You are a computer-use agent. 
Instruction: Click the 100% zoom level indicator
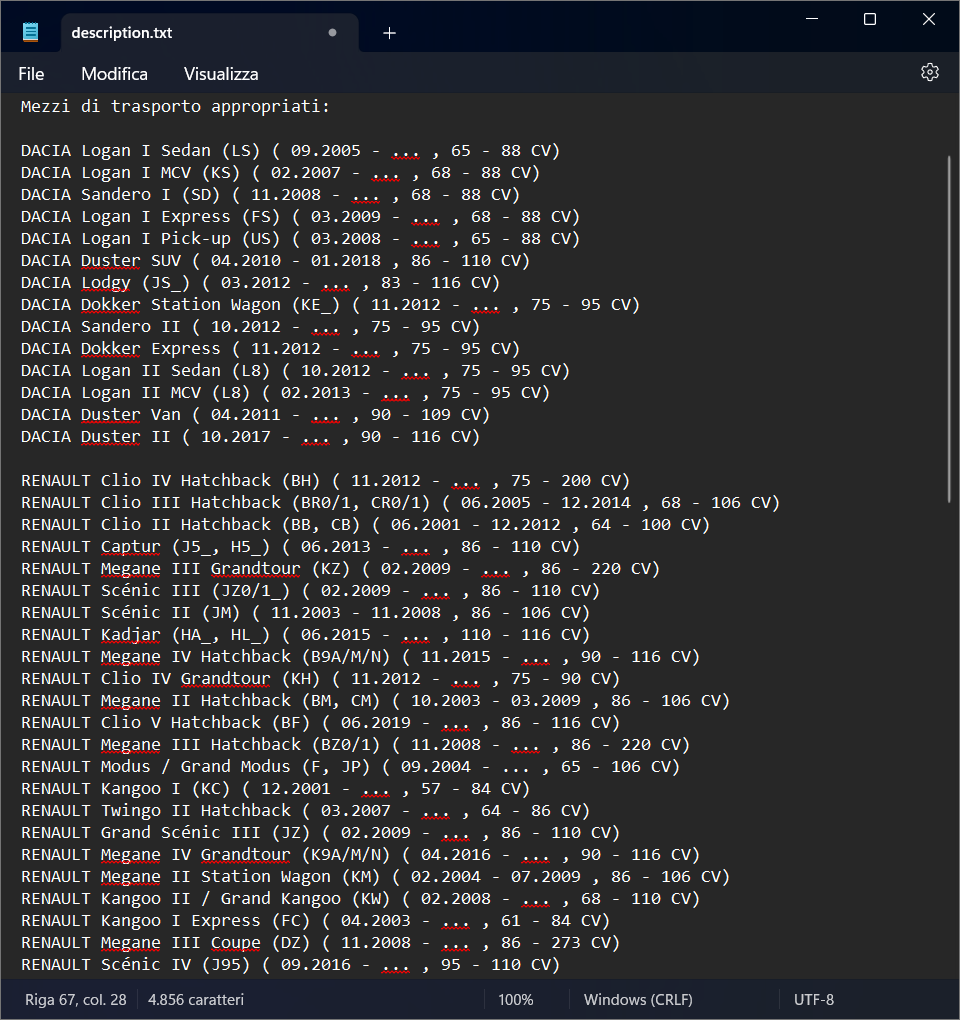point(516,999)
